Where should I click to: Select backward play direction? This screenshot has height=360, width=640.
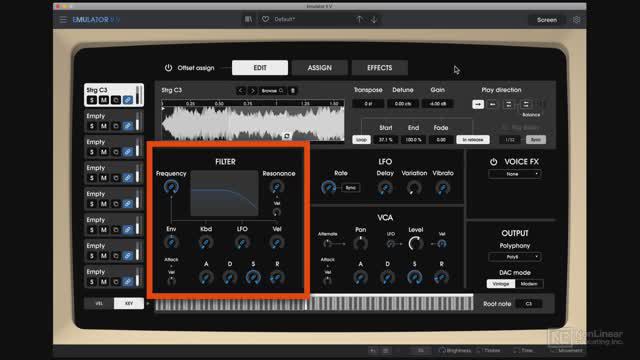(493, 104)
